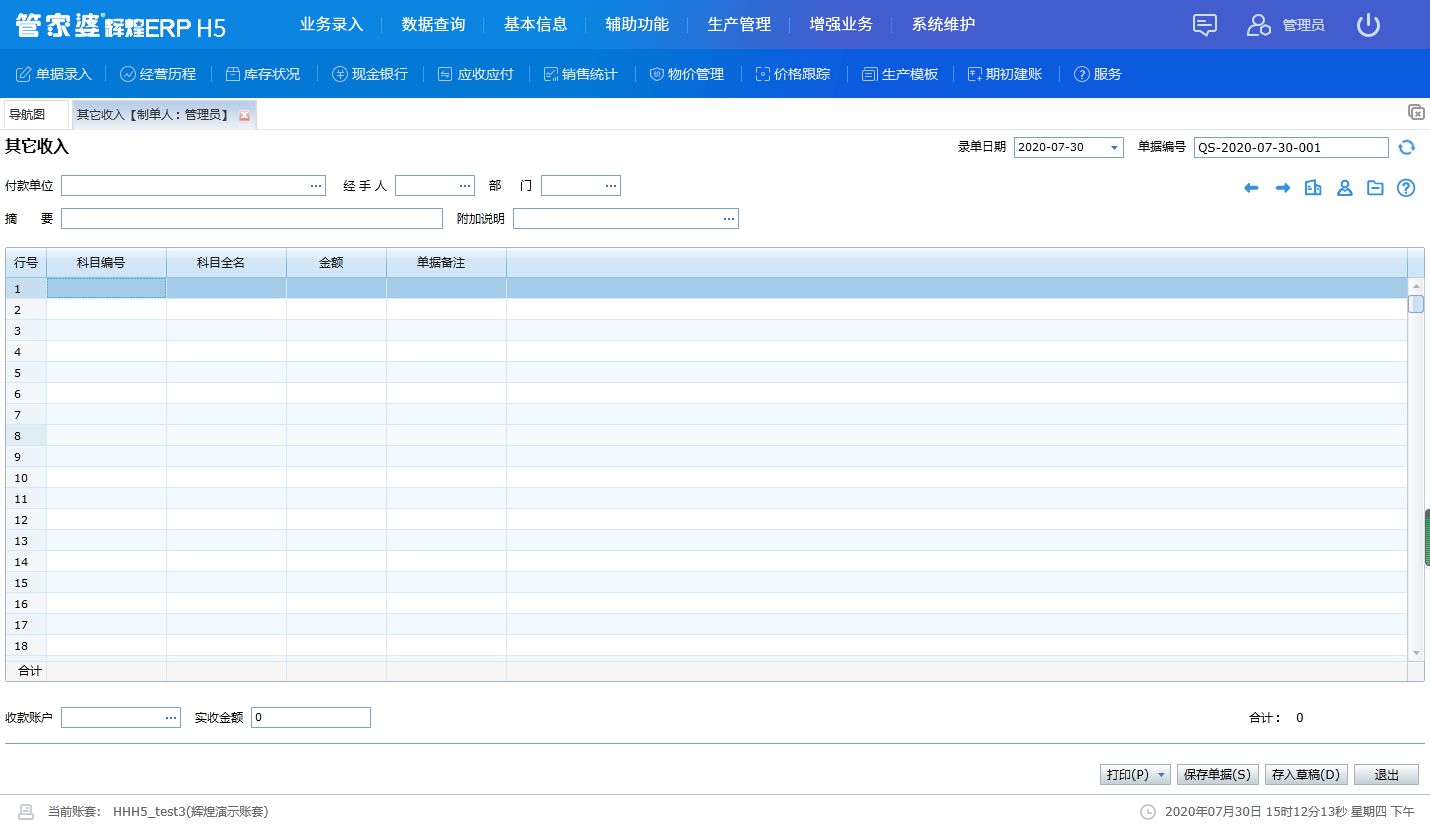Click the page right edge handle
This screenshot has width=1430, height=827.
pos(1427,538)
